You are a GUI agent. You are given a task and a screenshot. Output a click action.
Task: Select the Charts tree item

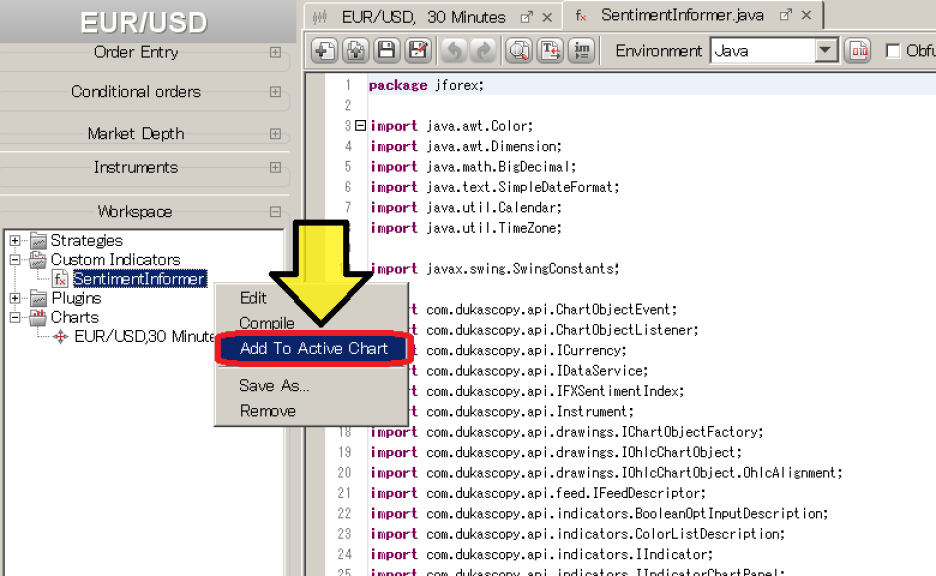pos(75,317)
